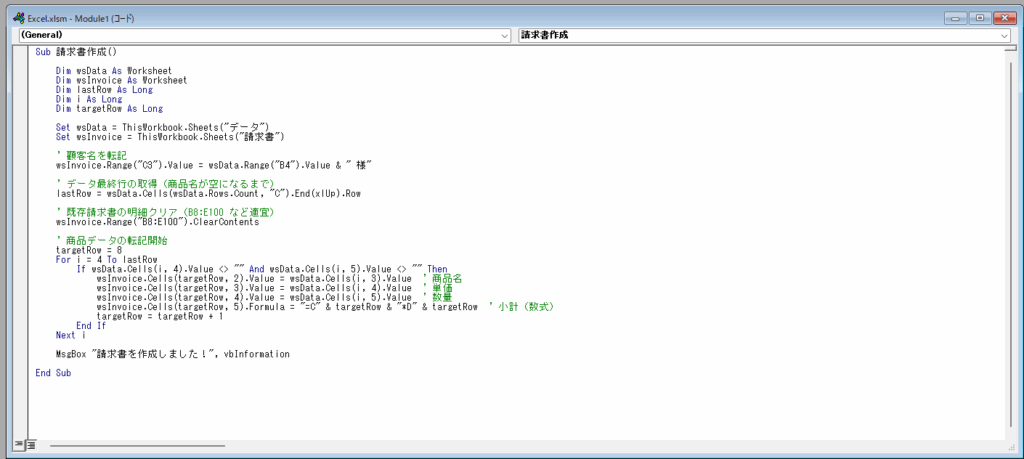
Task: Minimize the Module1 code window
Action: click(x=955, y=17)
